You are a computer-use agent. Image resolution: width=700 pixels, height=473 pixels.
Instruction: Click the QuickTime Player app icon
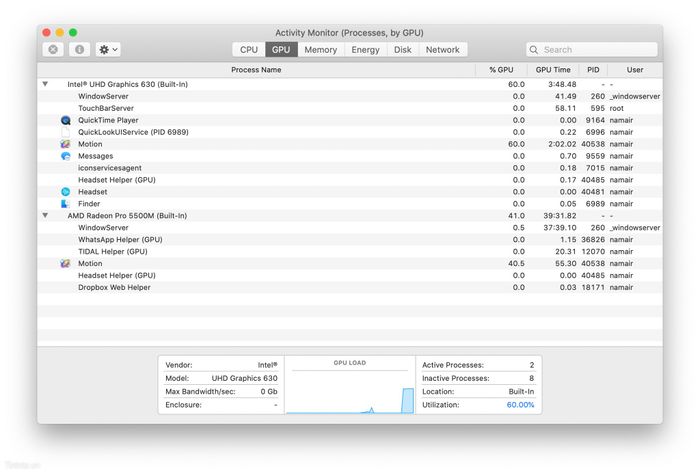66,120
